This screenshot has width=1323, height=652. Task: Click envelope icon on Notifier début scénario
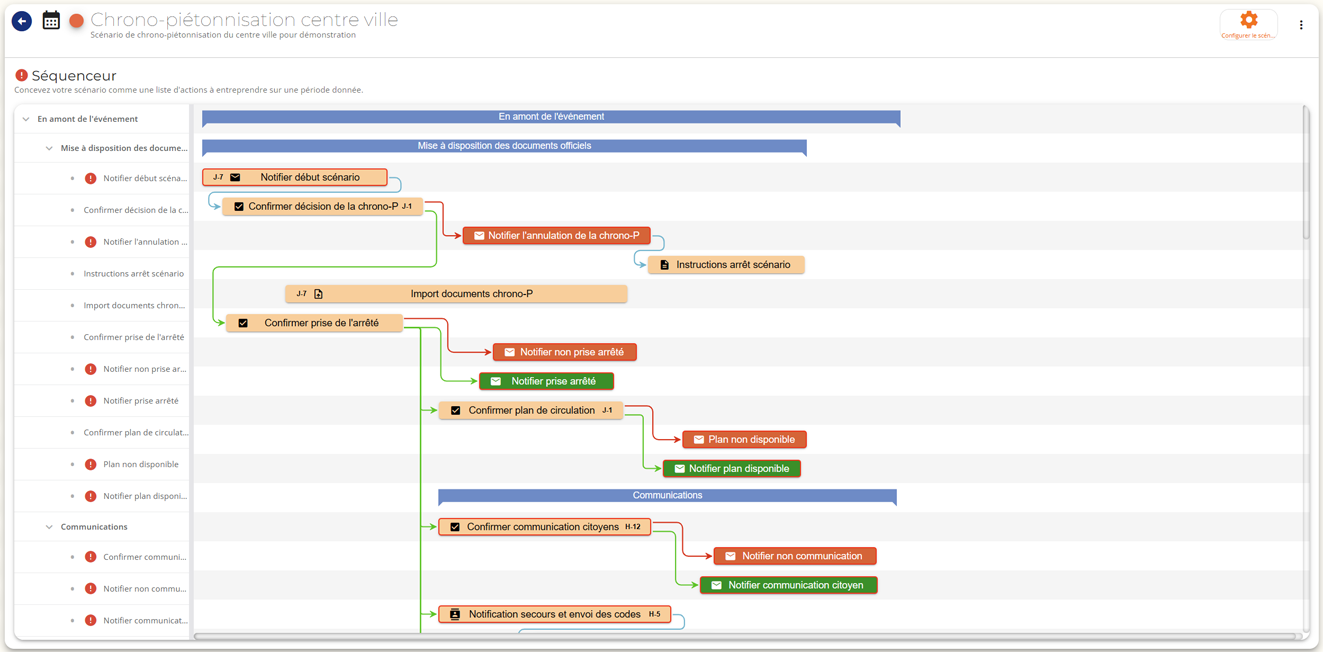click(236, 177)
